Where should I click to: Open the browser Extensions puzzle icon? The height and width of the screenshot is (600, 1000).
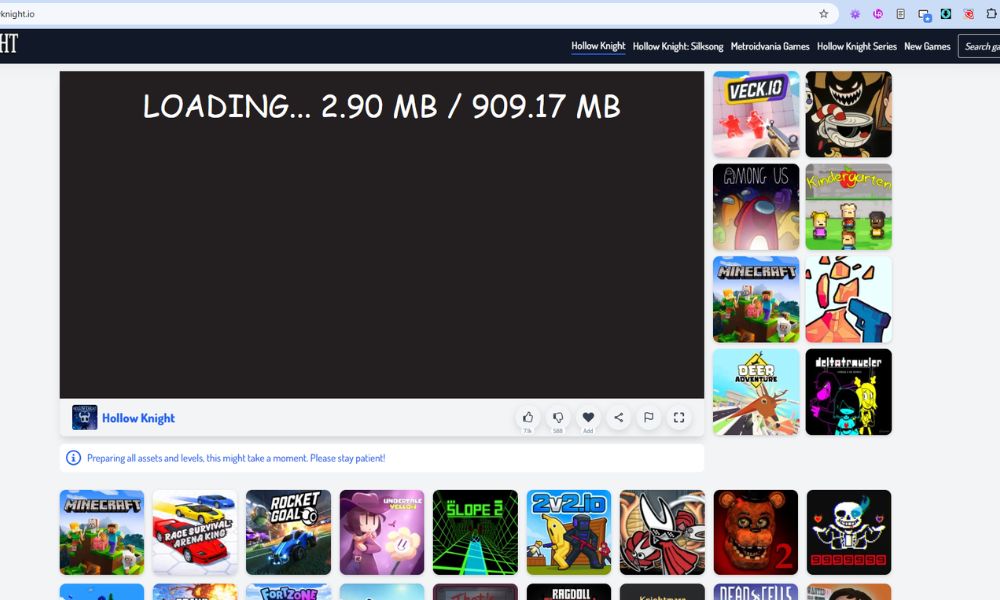coord(992,14)
